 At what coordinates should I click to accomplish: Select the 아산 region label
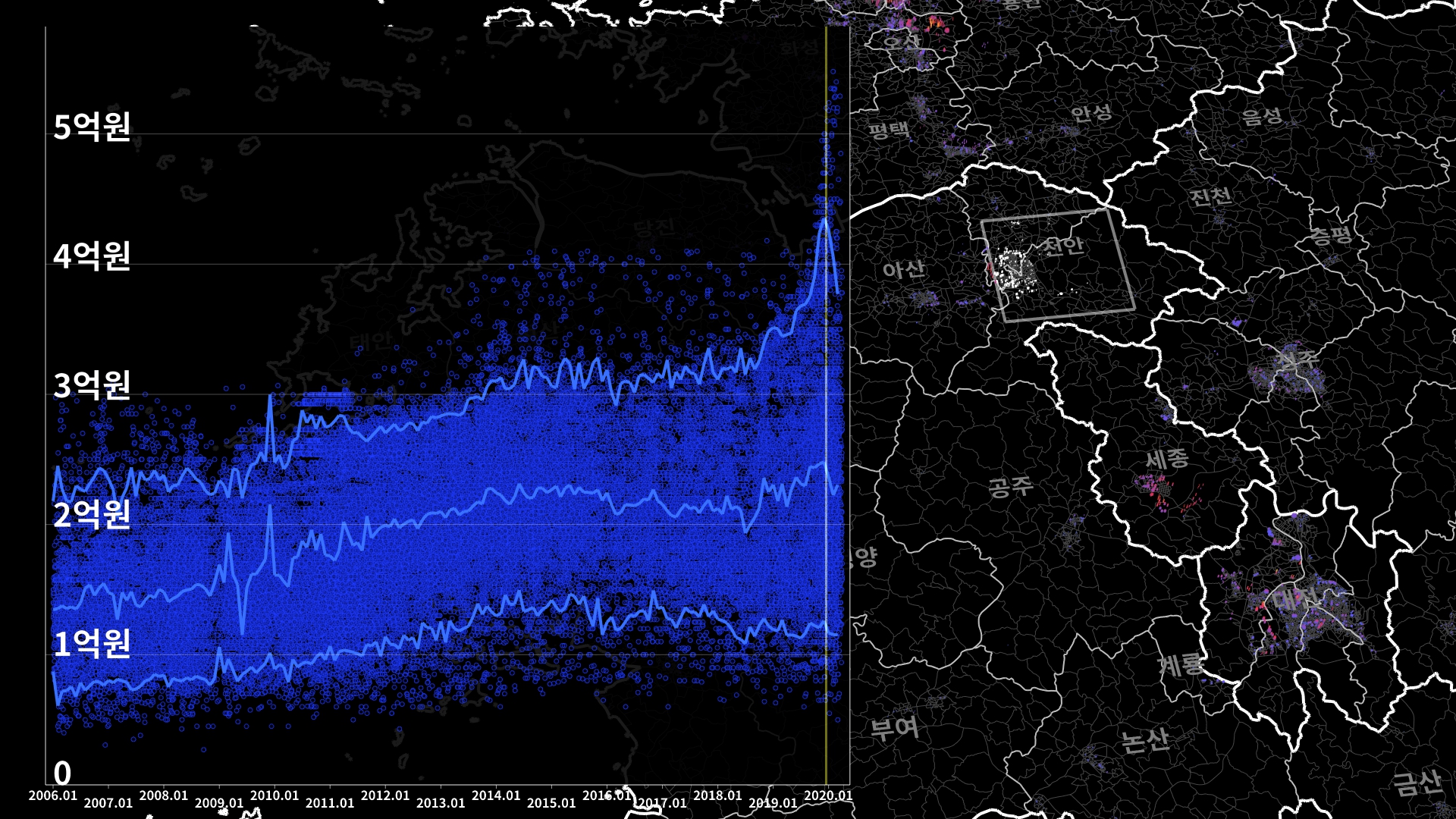(x=903, y=269)
